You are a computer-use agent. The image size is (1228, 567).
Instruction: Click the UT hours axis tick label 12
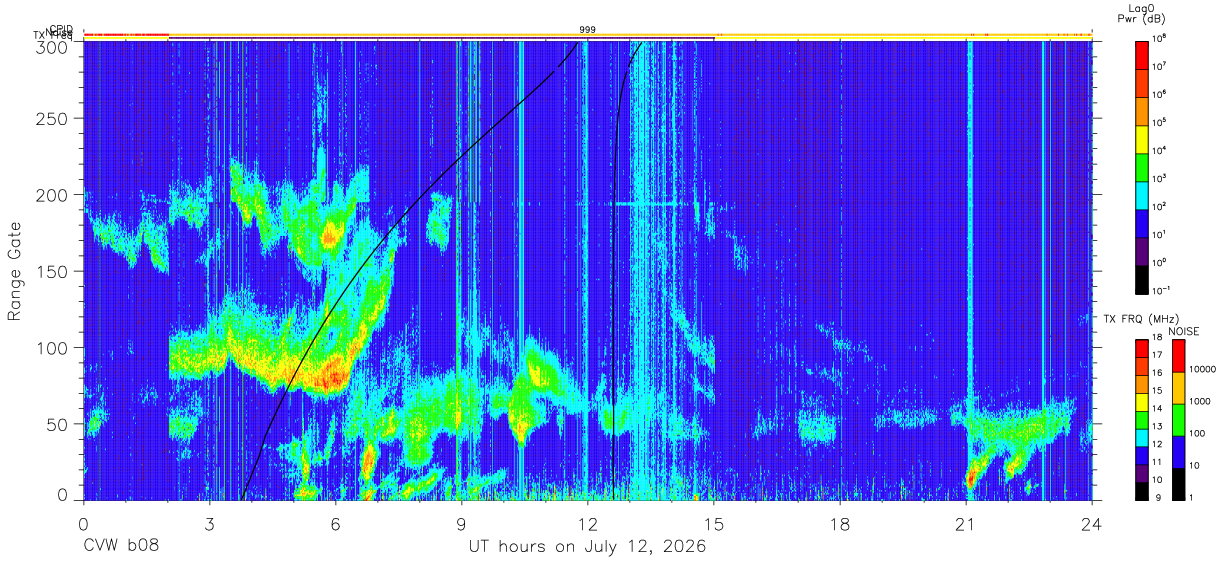[588, 523]
